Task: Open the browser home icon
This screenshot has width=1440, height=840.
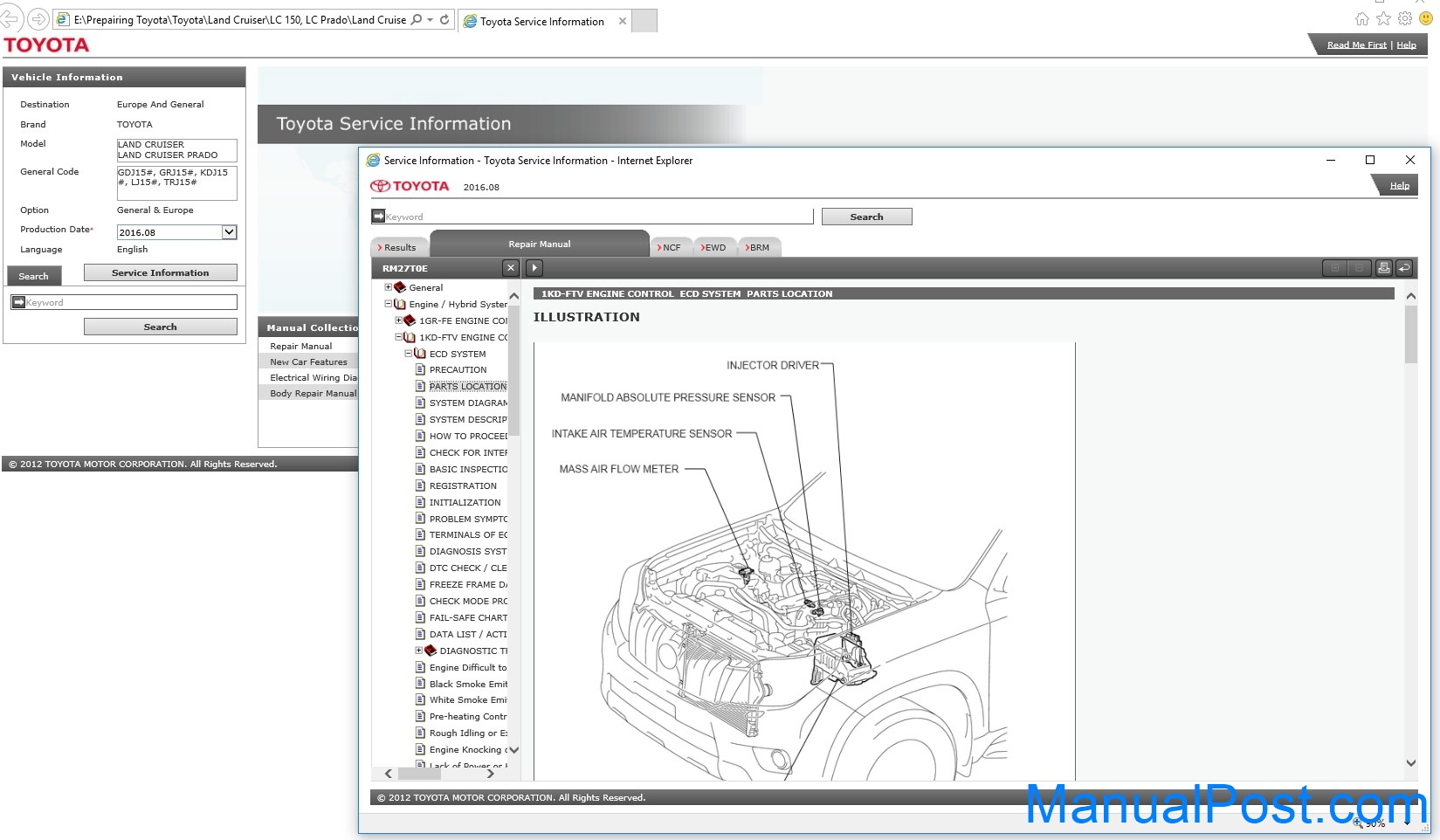Action: click(x=1362, y=18)
